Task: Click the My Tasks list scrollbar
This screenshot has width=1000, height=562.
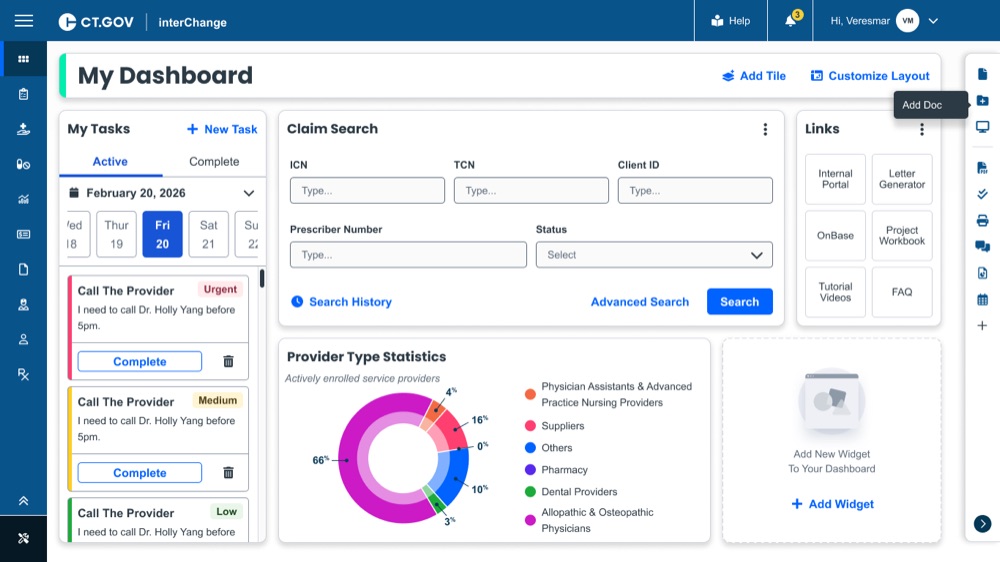Action: pos(261,278)
